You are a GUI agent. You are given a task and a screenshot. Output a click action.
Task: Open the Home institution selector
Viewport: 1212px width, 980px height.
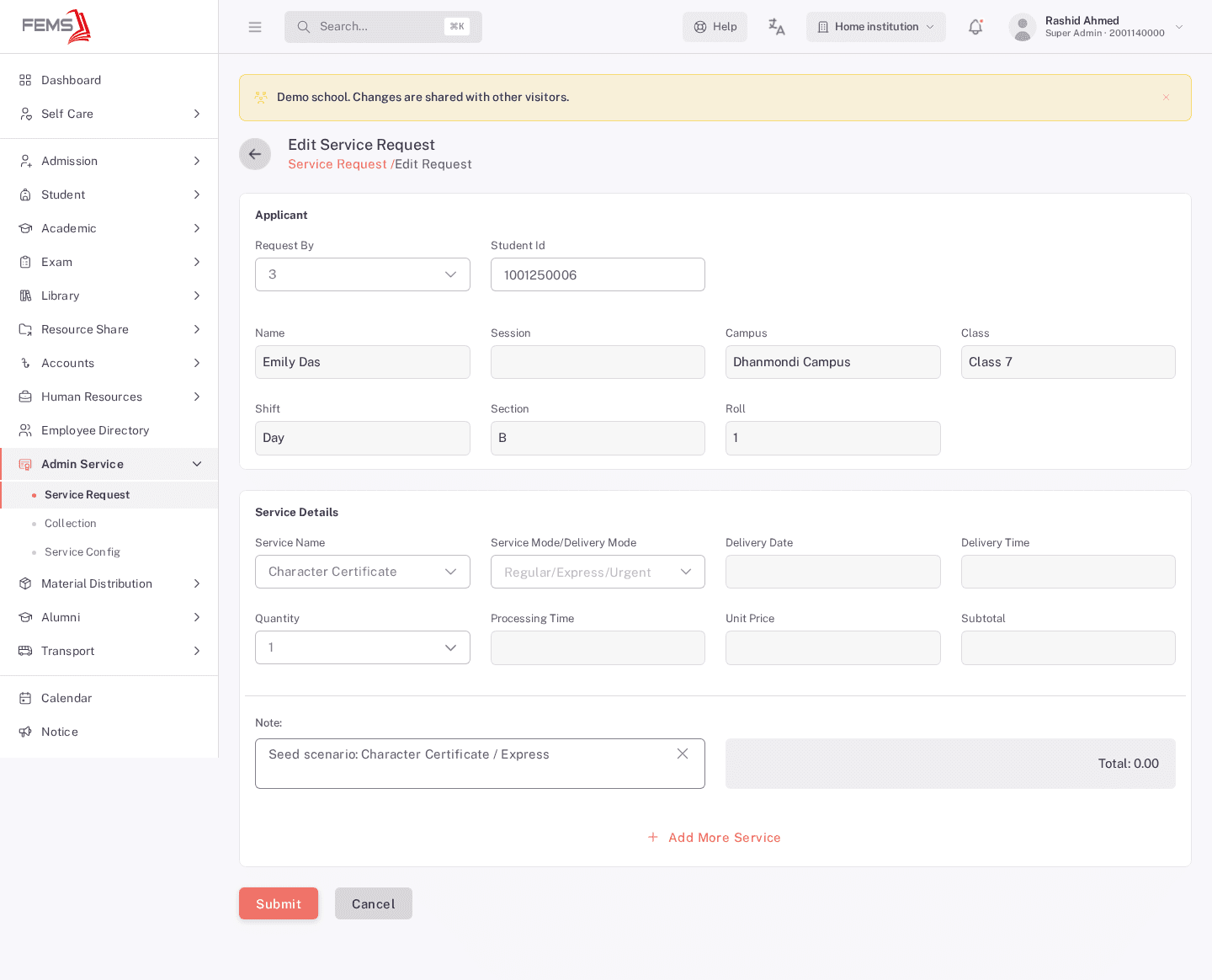click(x=876, y=27)
